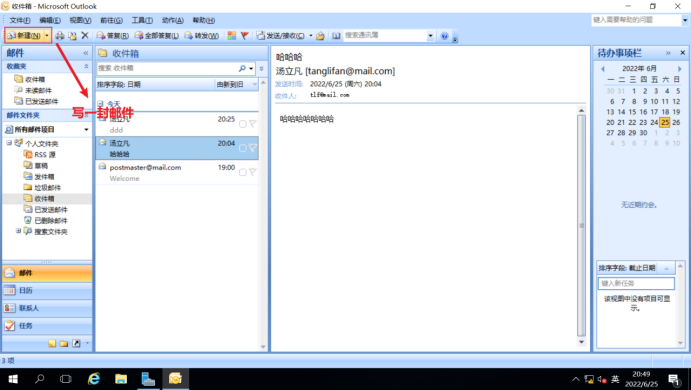Switch to the 日历 calendar pane
The width and height of the screenshot is (691, 390).
click(x=47, y=291)
